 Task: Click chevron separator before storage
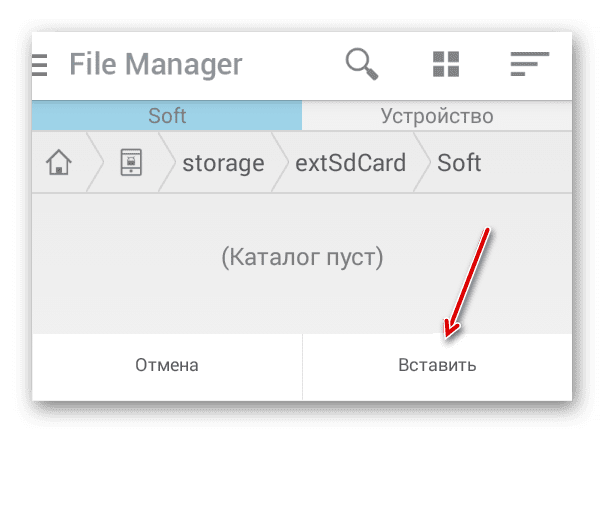pyautogui.click(x=167, y=162)
